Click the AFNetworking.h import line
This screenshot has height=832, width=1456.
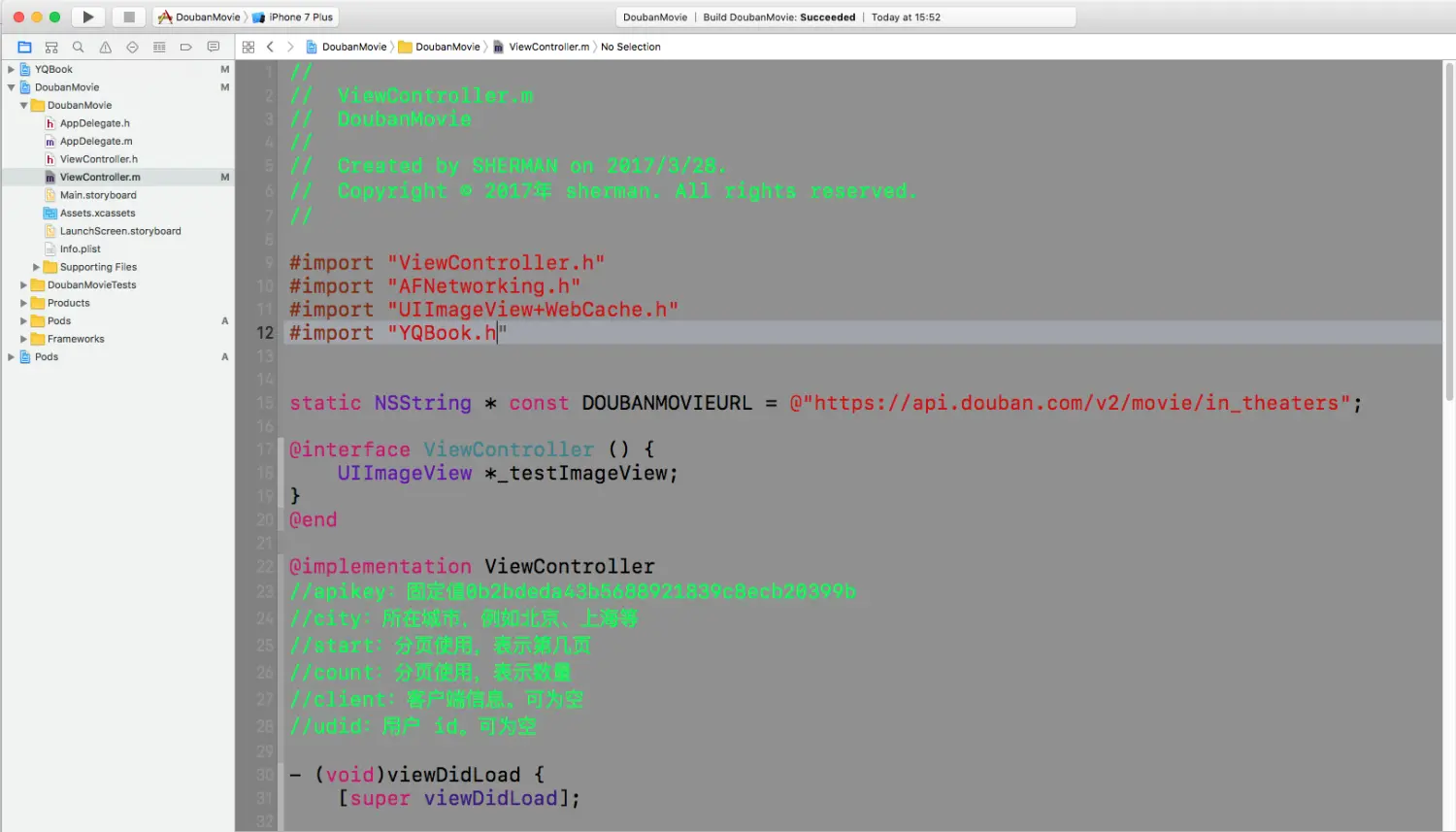point(435,286)
